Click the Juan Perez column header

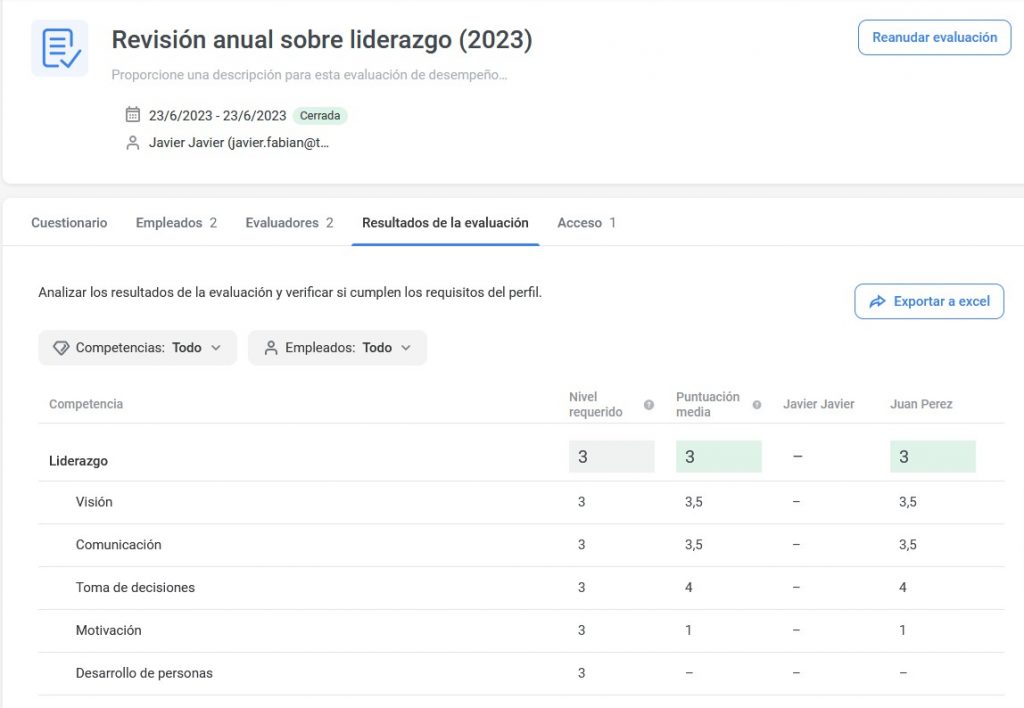921,404
